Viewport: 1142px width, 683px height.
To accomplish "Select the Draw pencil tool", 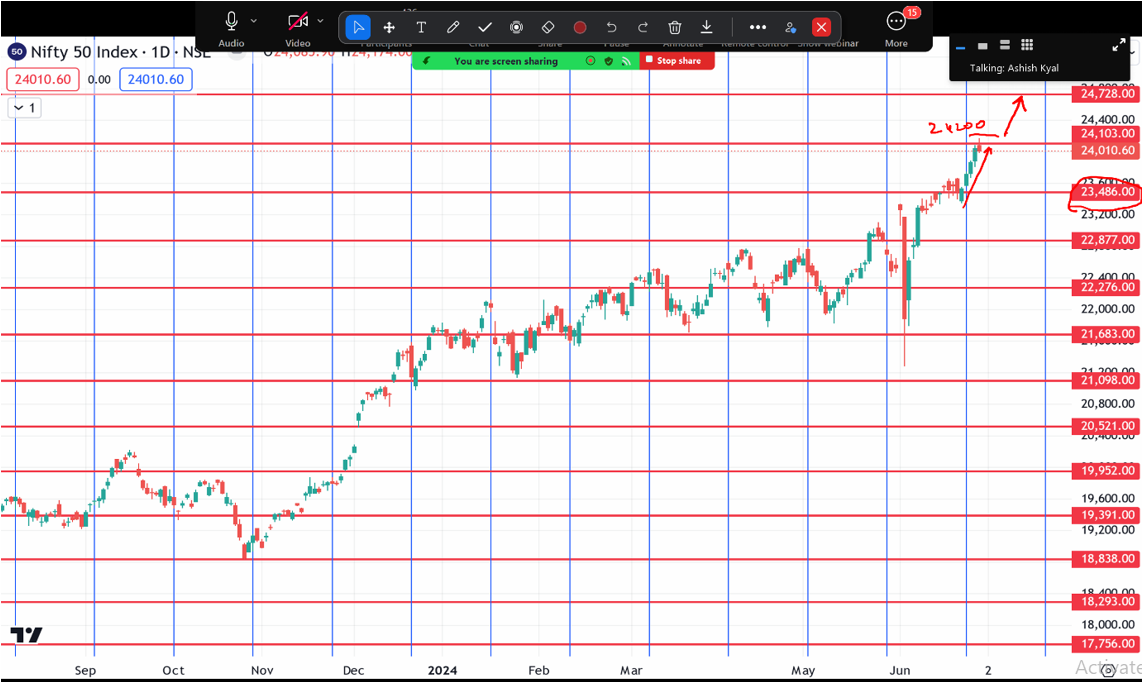I will [453, 28].
